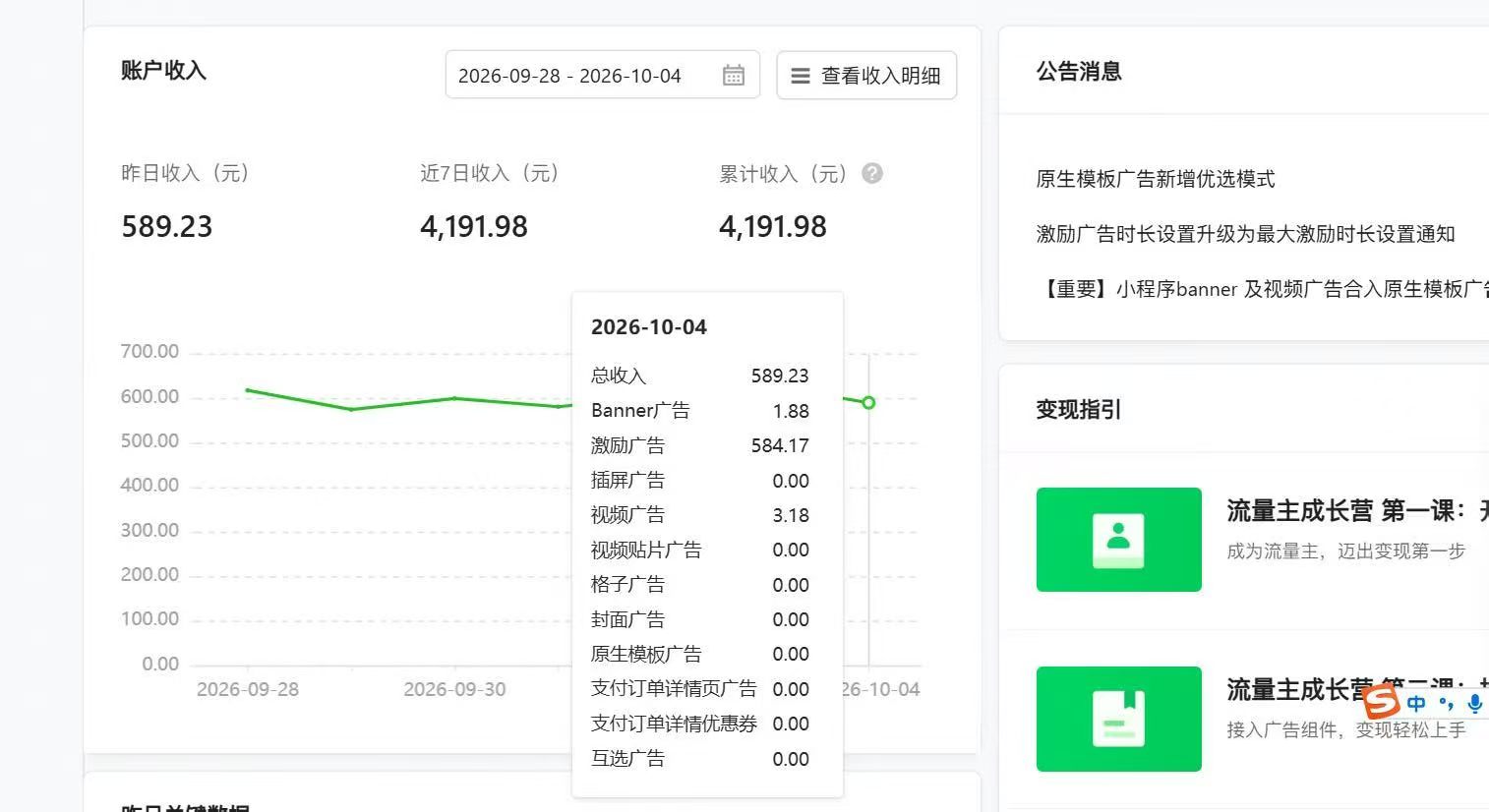Open the calendar icon in the date range field
This screenshot has height=812, width=1489.
click(734, 76)
